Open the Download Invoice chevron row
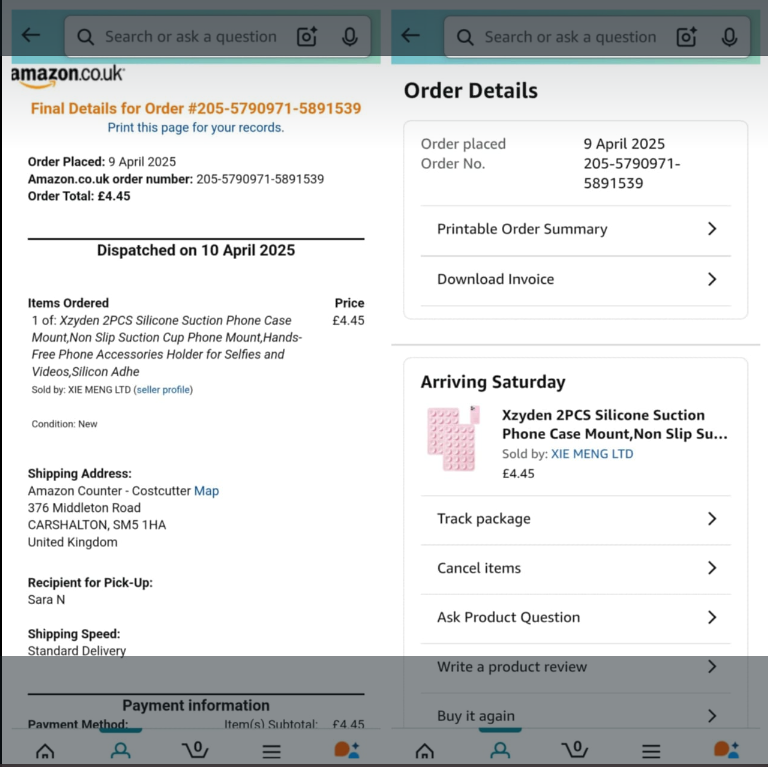This screenshot has height=767, width=768. pos(575,279)
